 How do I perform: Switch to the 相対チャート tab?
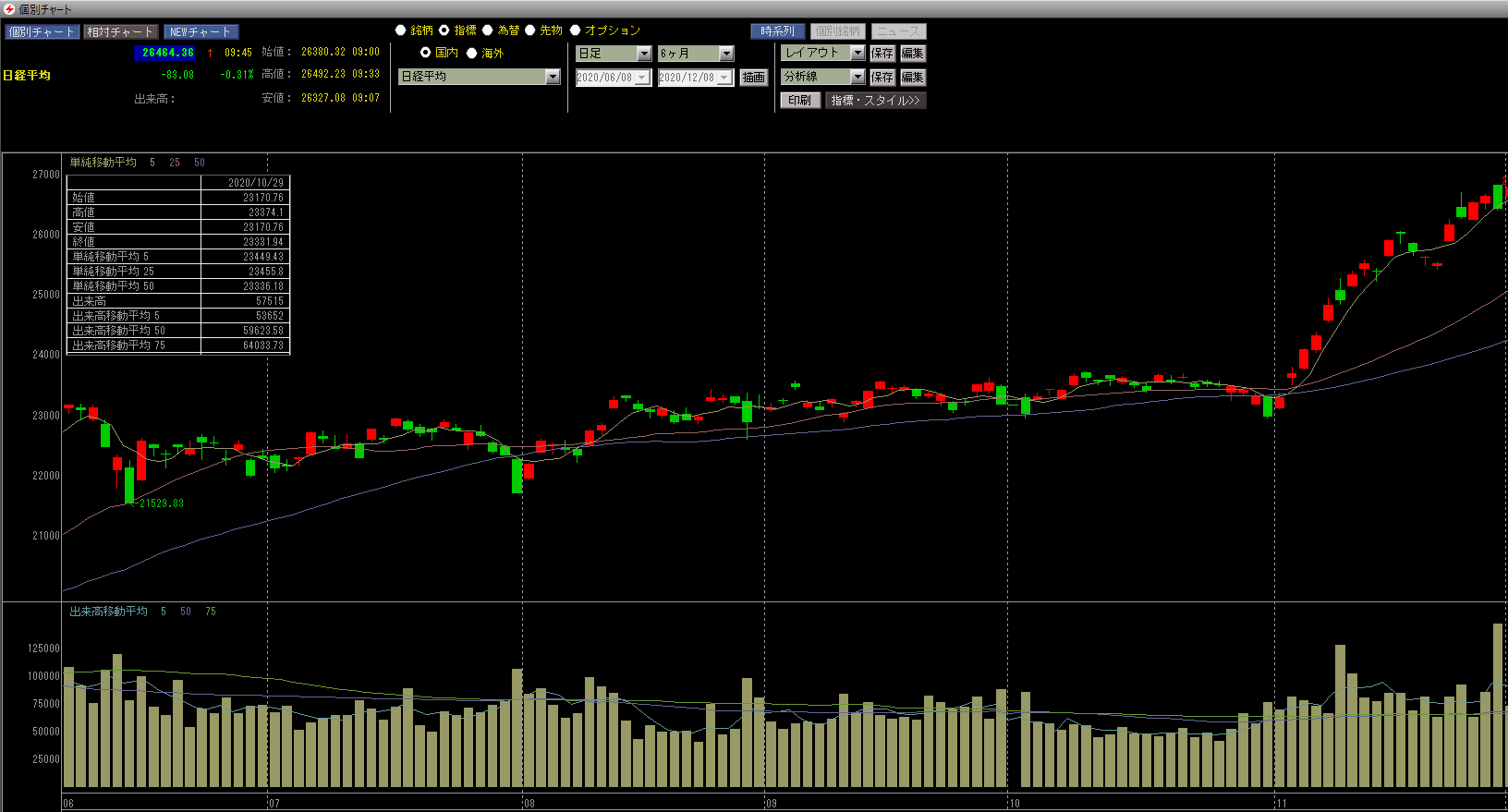click(x=121, y=31)
